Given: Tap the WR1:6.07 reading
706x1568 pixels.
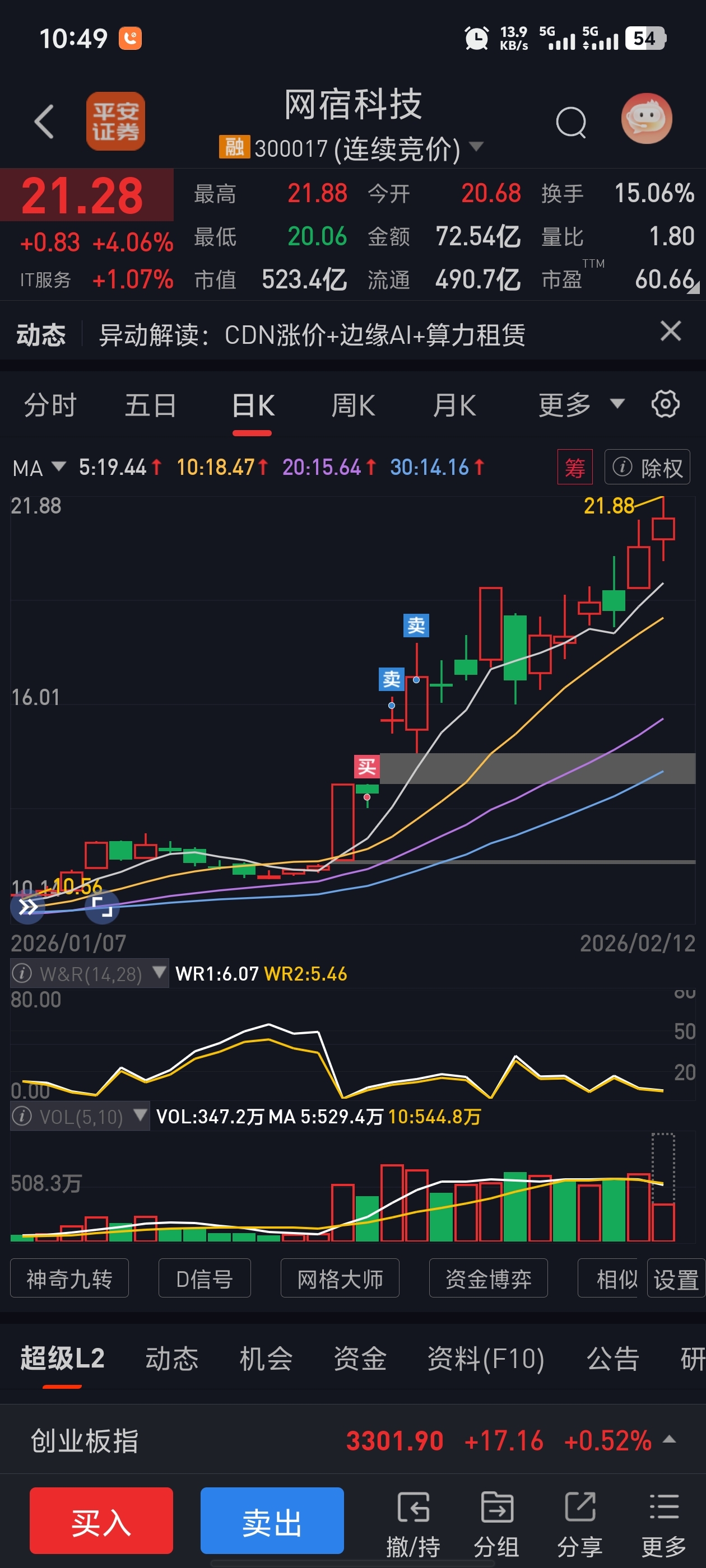Looking at the screenshot, I should click(x=217, y=973).
